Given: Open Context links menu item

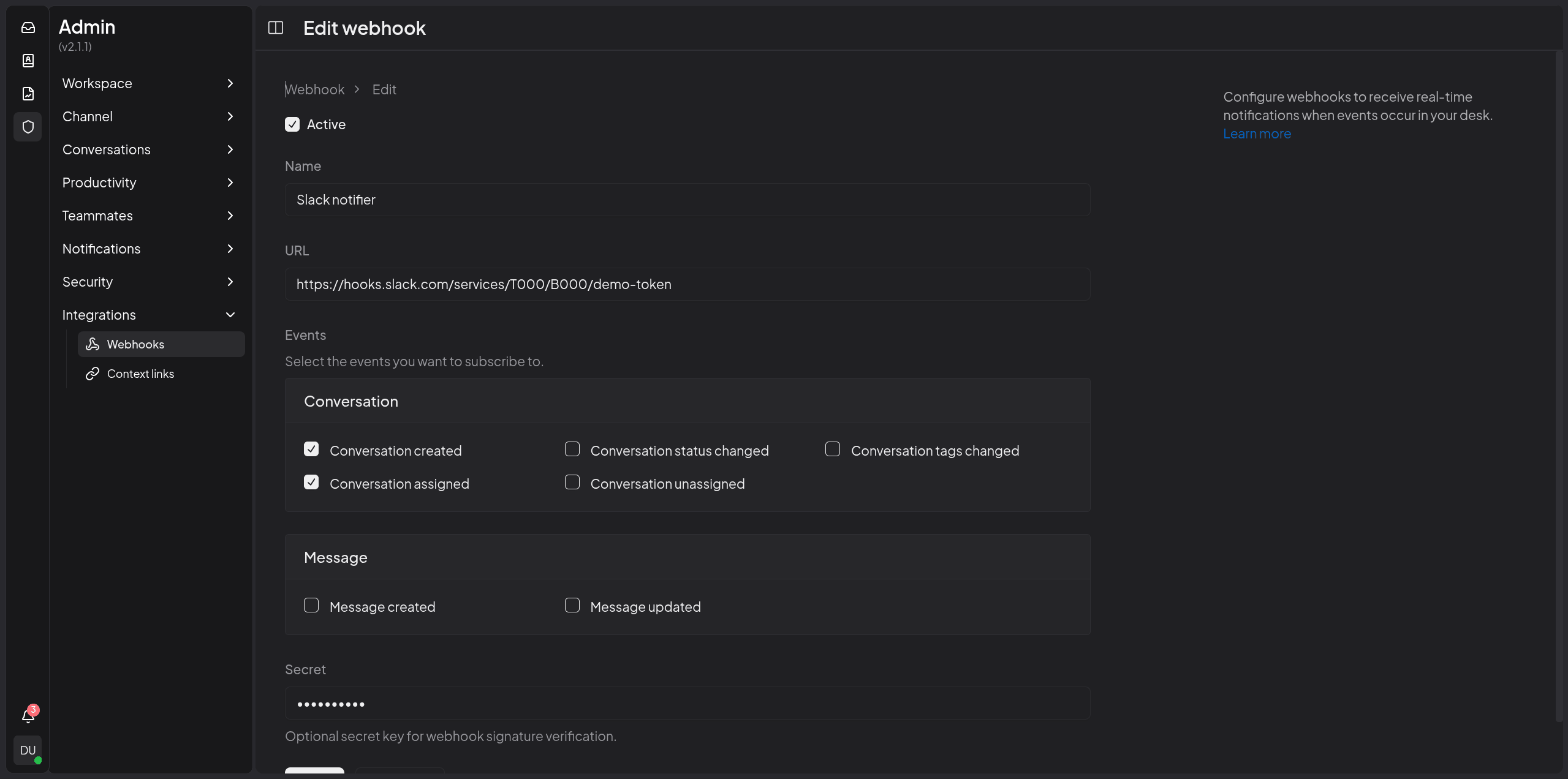Looking at the screenshot, I should (x=140, y=374).
